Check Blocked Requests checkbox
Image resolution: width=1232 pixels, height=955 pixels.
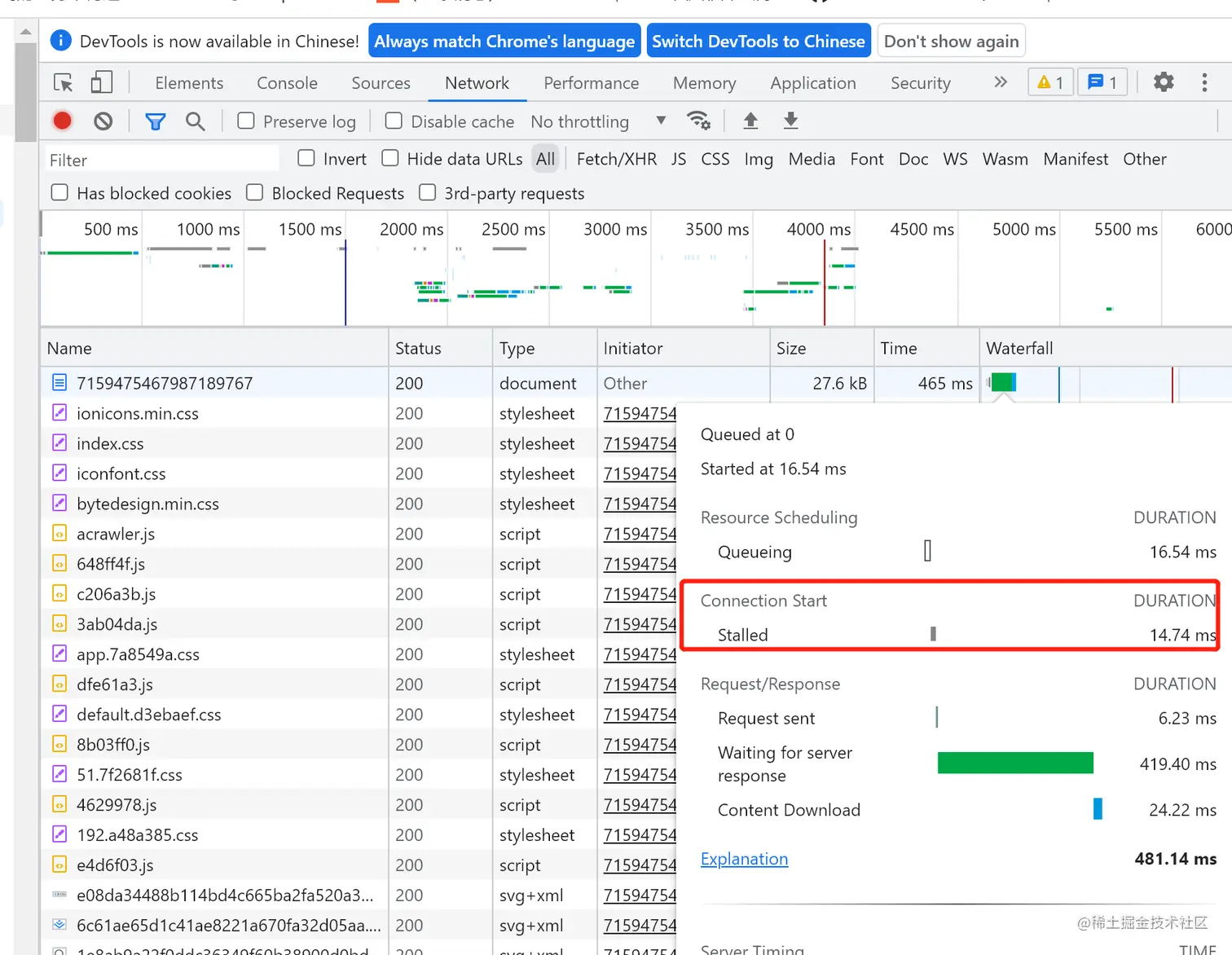pos(255,192)
